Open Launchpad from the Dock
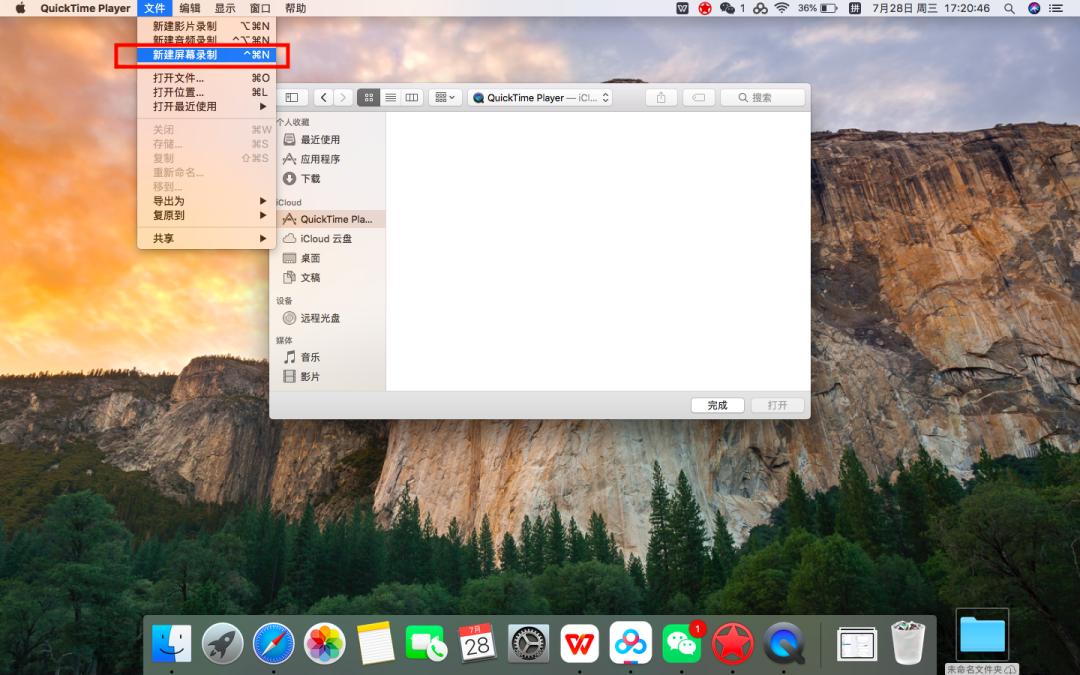This screenshot has height=675, width=1080. [x=222, y=644]
